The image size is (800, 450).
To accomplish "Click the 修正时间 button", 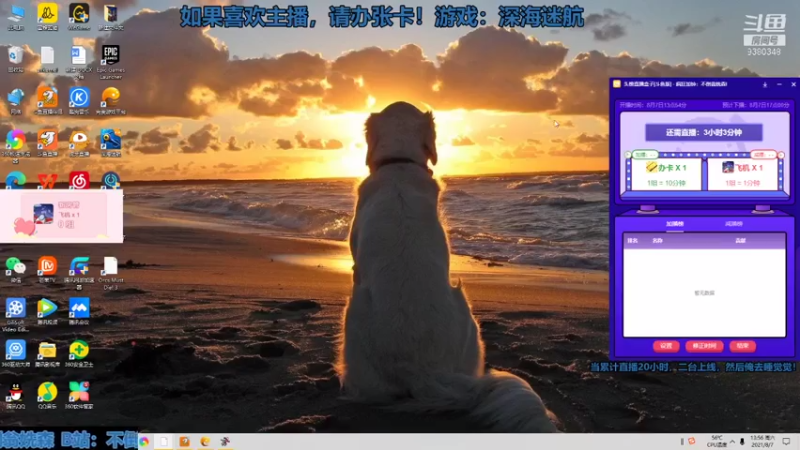I will 704,346.
